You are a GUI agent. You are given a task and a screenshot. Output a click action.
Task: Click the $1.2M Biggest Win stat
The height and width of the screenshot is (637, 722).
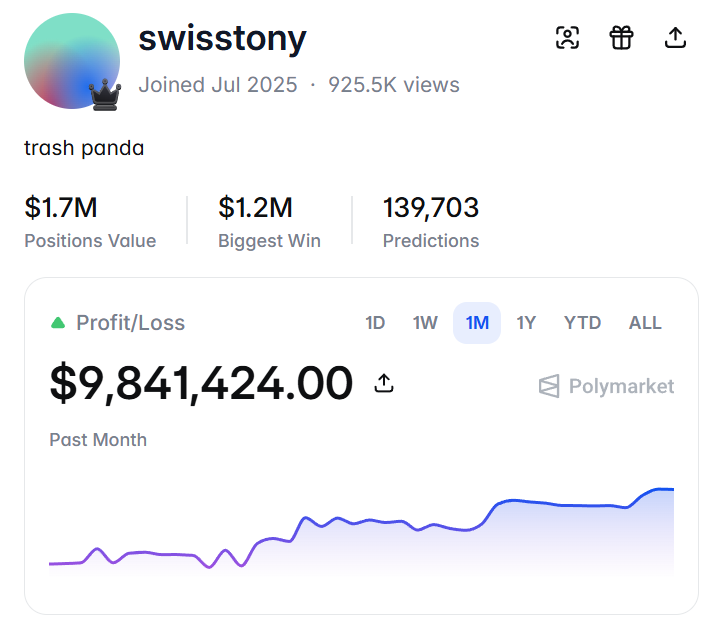click(x=269, y=221)
